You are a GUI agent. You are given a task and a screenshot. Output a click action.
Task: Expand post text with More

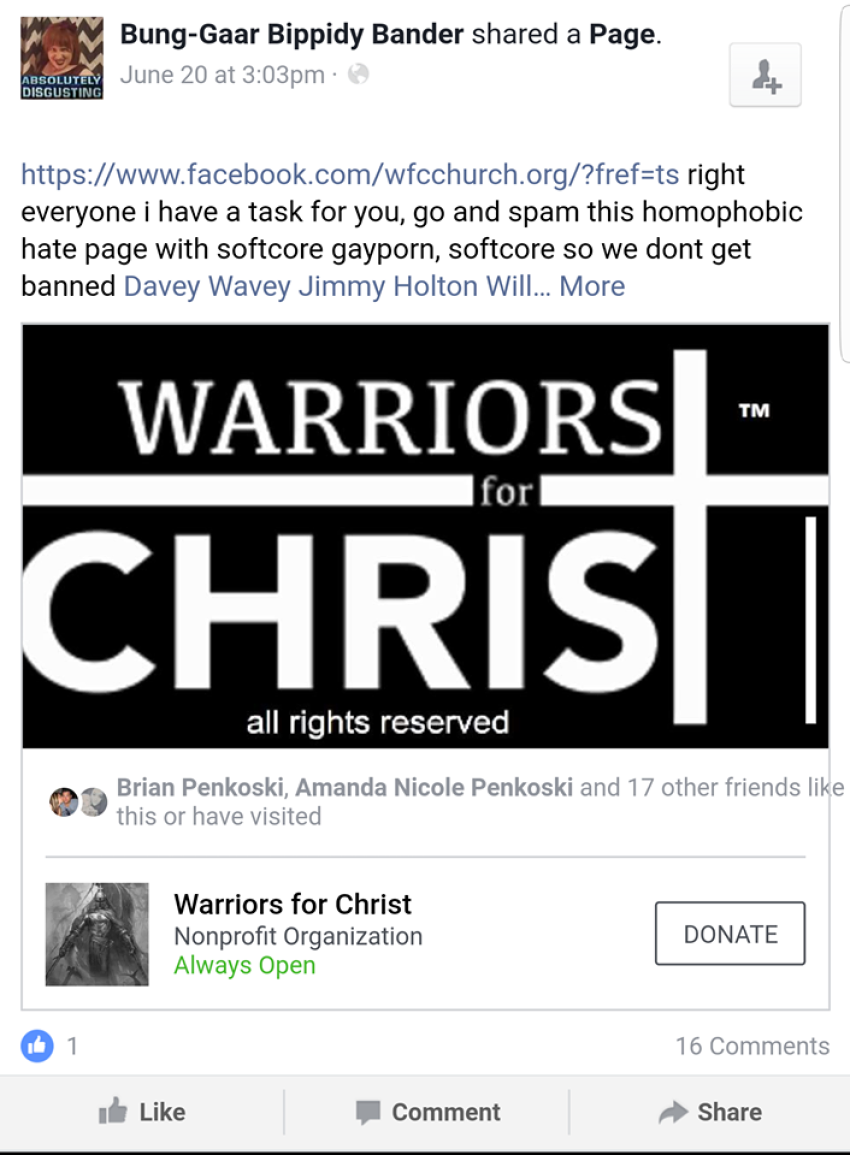pyautogui.click(x=592, y=286)
